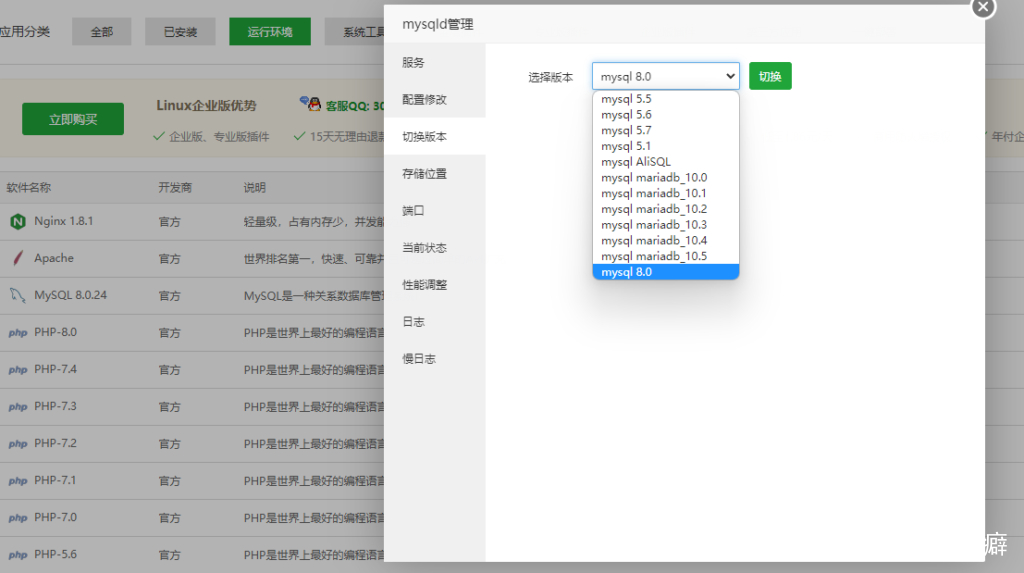Choose mysql 5.6 from the list
The image size is (1024, 573).
click(x=665, y=114)
